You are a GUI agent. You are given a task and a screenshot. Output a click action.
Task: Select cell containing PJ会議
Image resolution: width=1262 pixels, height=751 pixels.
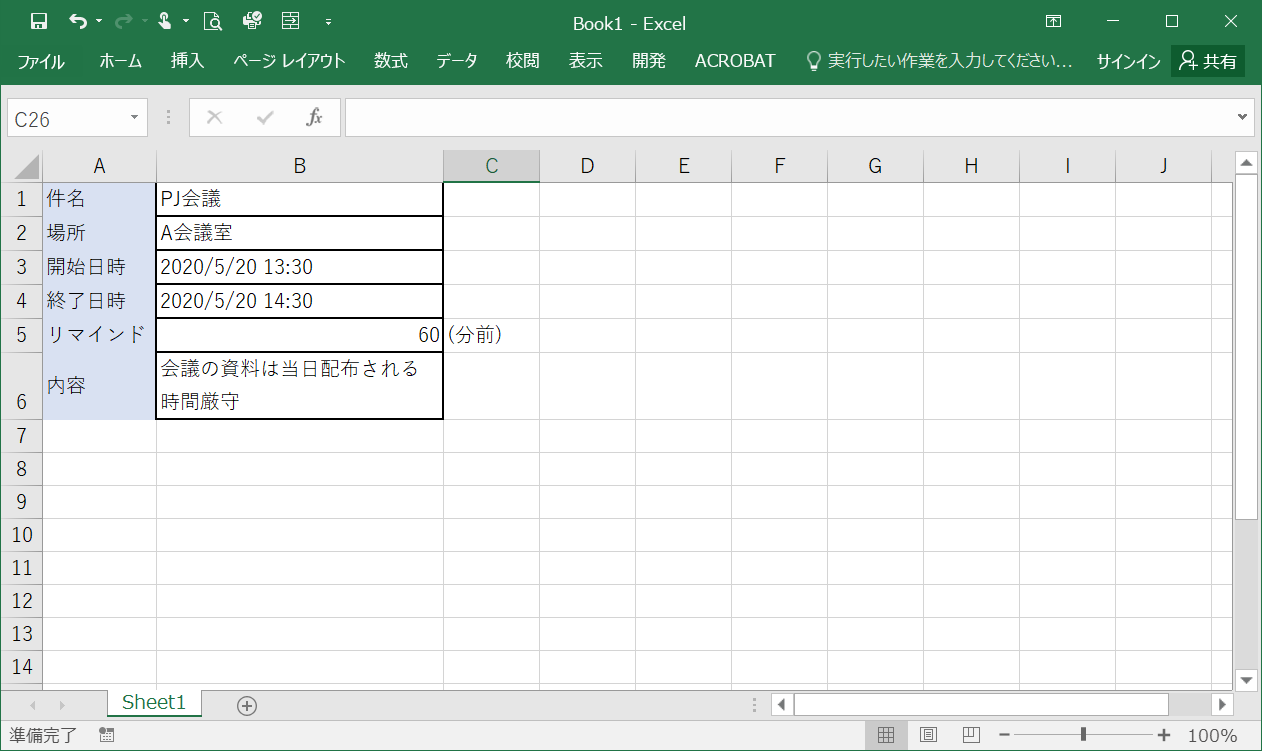pyautogui.click(x=300, y=199)
